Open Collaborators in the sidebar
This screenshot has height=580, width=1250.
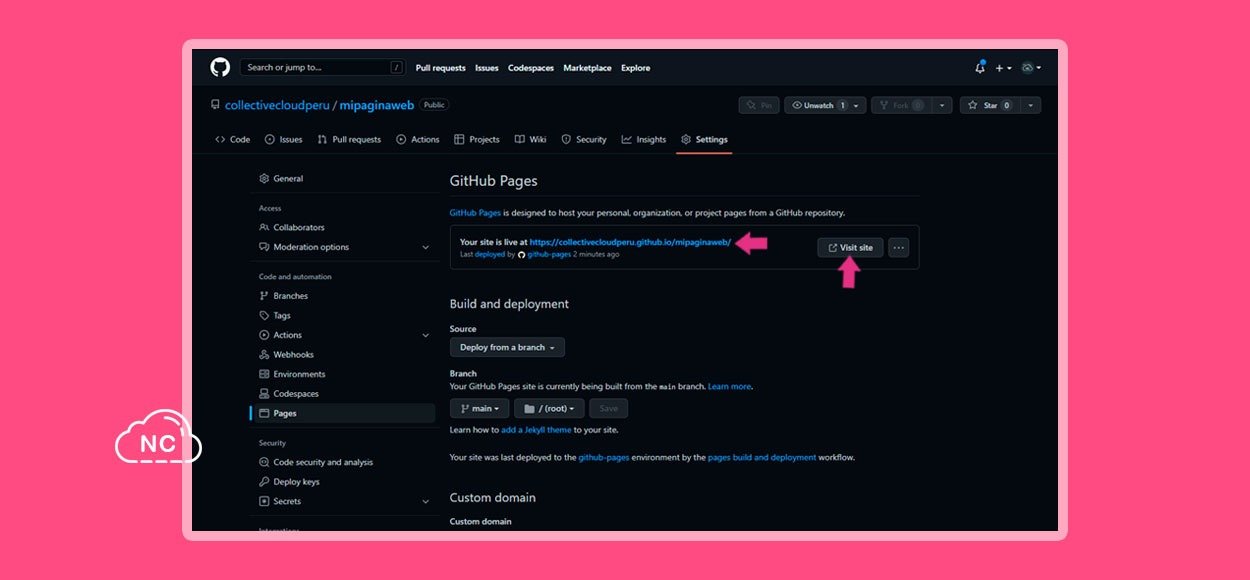point(298,228)
